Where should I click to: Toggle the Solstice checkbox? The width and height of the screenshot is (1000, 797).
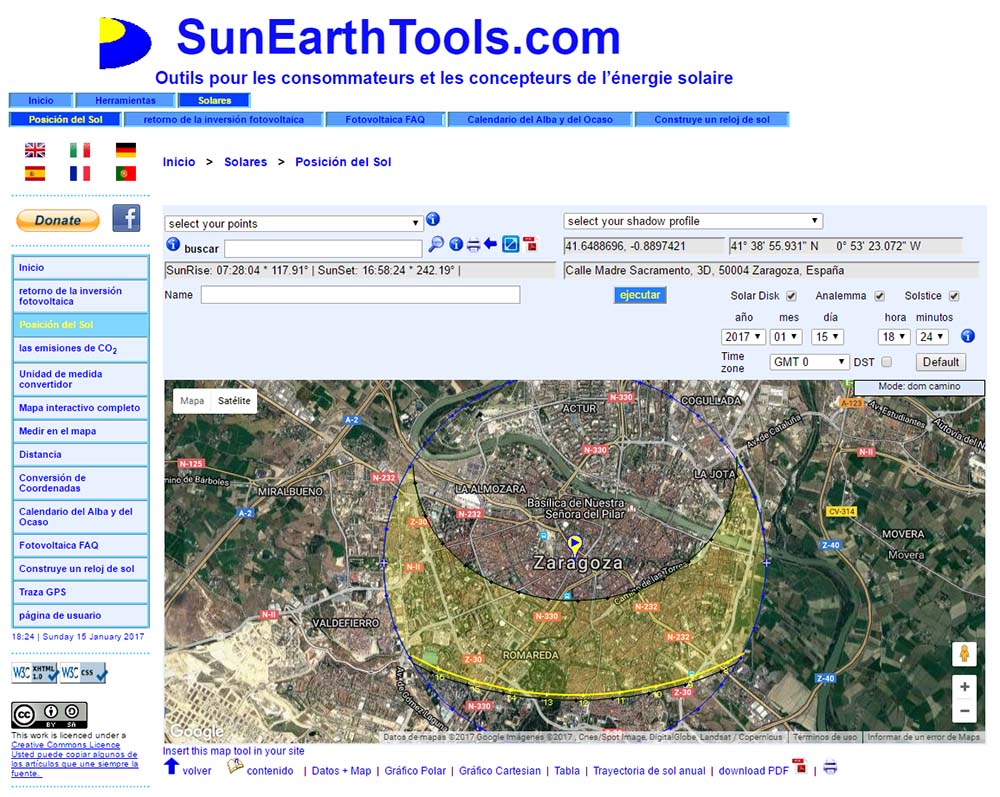click(954, 296)
